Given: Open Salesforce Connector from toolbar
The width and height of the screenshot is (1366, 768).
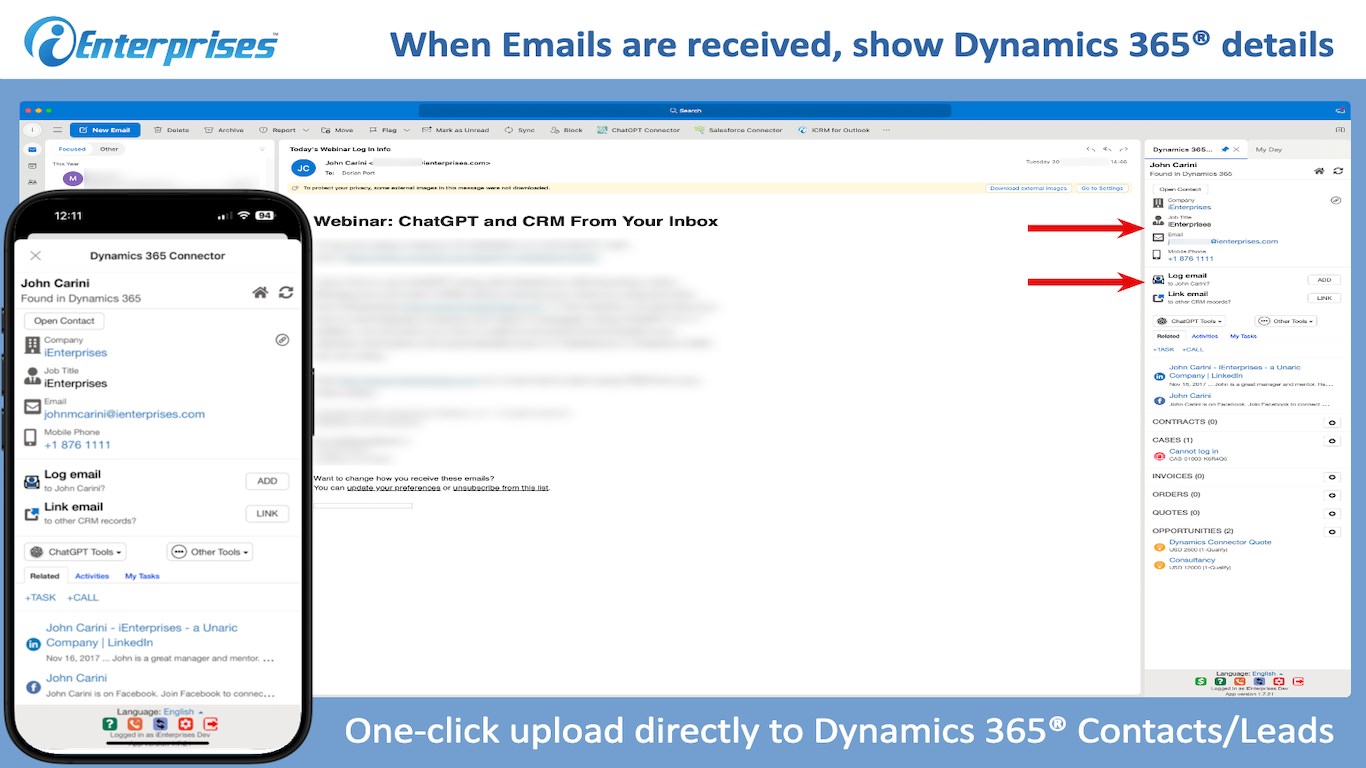Looking at the screenshot, I should coord(739,130).
